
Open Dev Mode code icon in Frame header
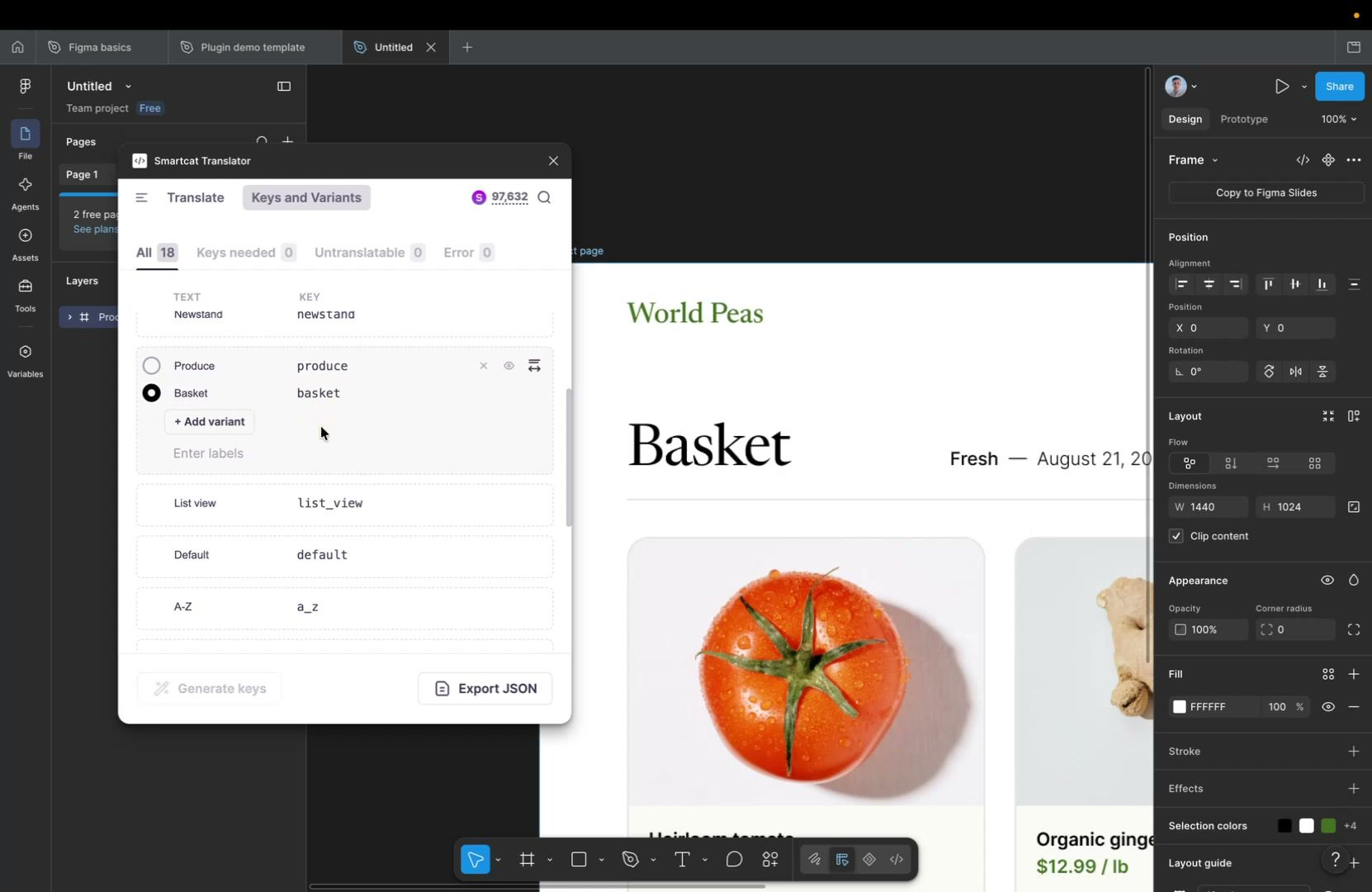pos(1303,160)
